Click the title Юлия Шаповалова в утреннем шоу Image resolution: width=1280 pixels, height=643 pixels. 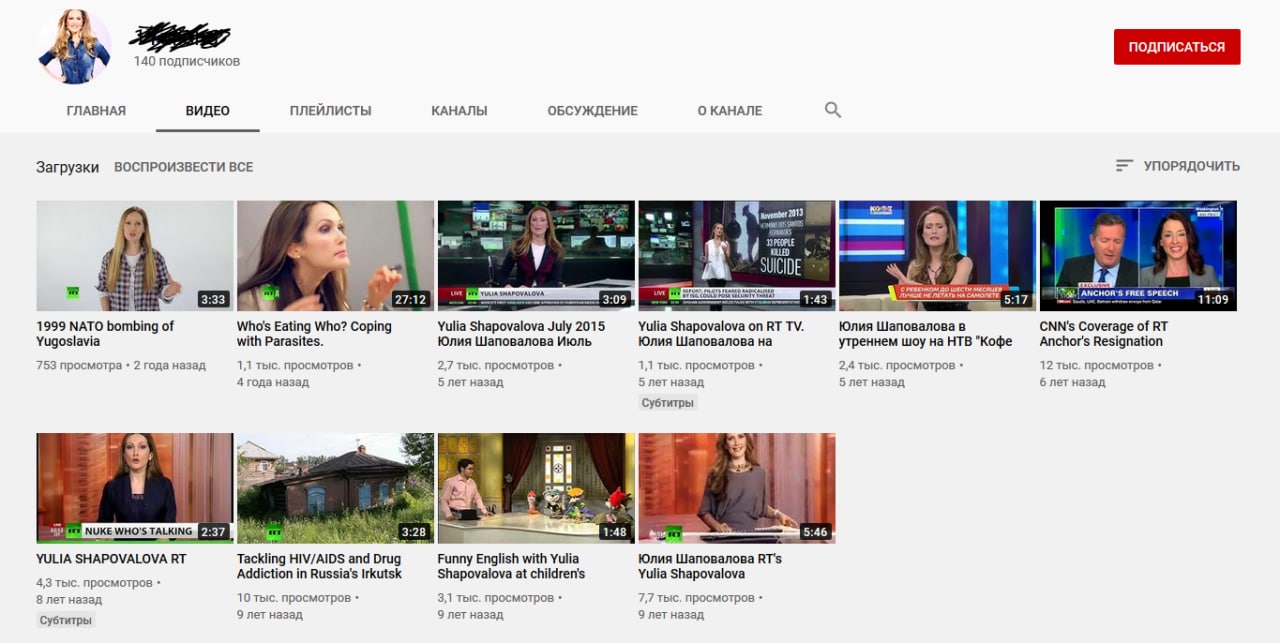pos(926,334)
